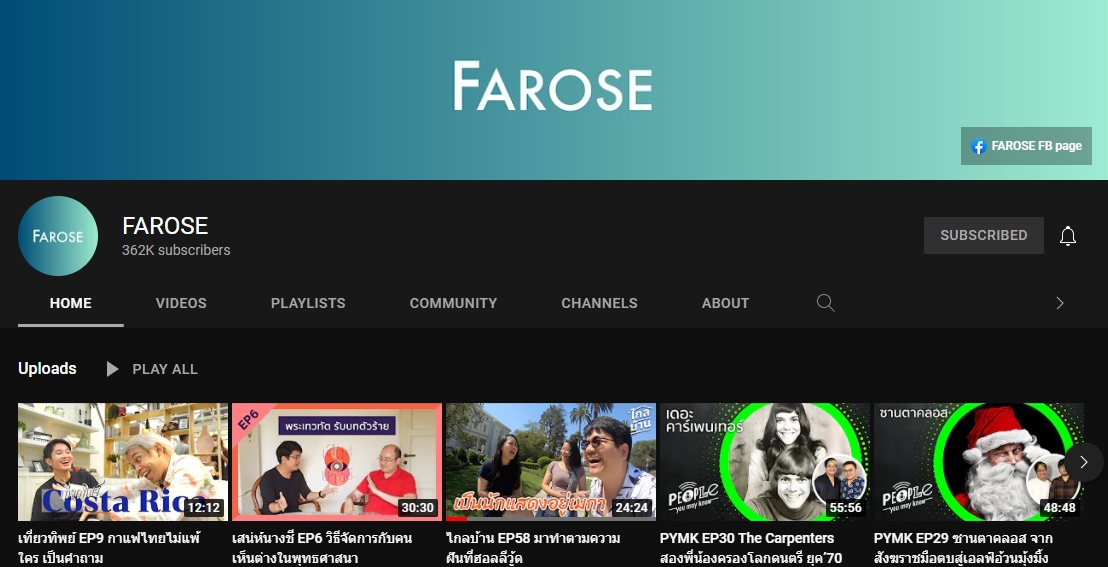Click the FAROSE channel name text
This screenshot has width=1108, height=567.
point(165,226)
